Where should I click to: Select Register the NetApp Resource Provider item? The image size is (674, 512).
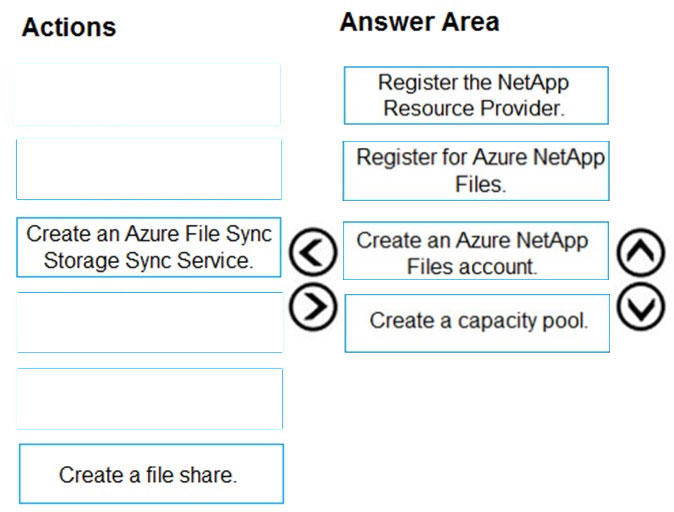476,95
